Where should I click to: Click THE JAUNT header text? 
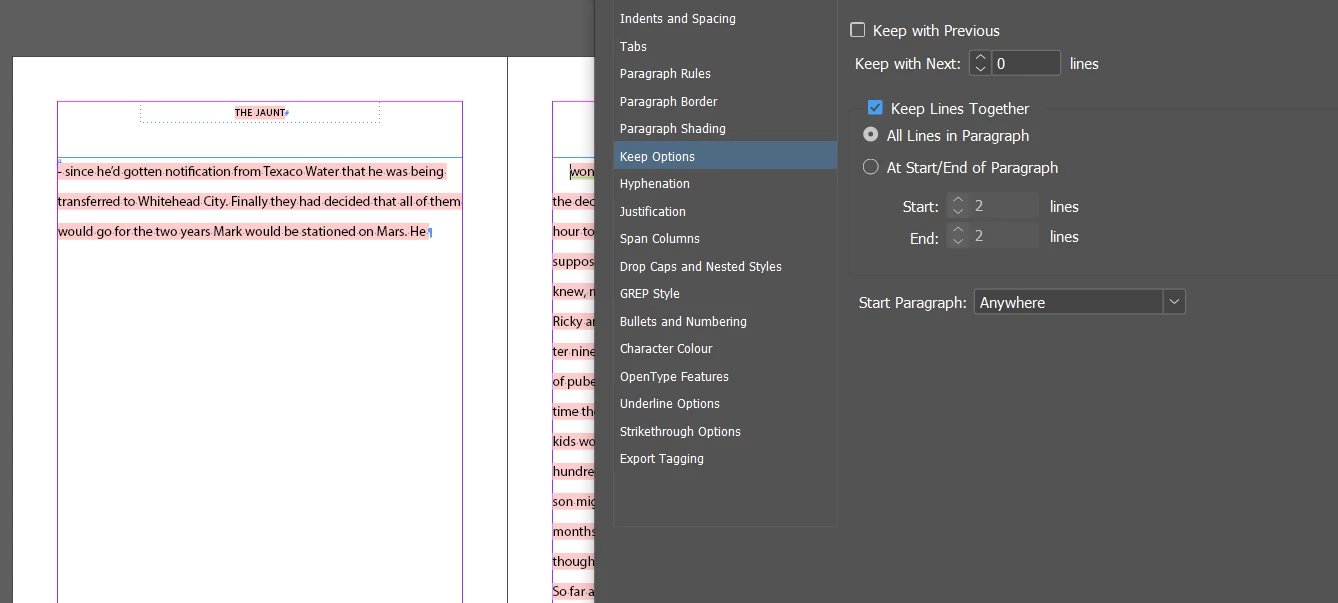(x=260, y=113)
